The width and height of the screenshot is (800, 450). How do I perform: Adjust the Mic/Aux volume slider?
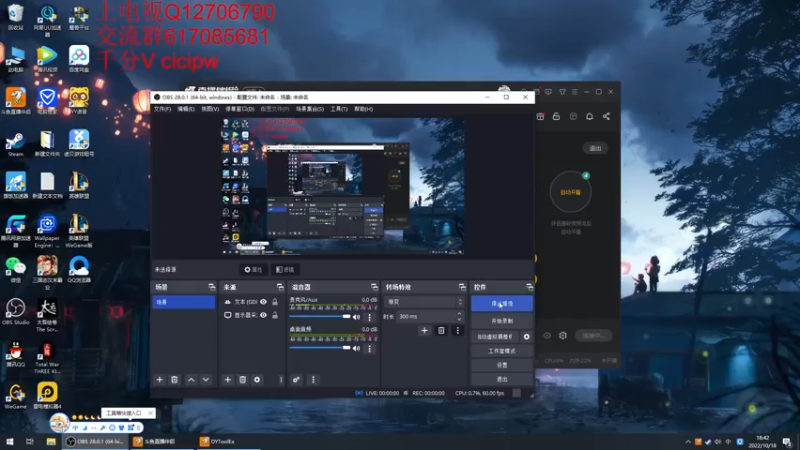point(320,317)
